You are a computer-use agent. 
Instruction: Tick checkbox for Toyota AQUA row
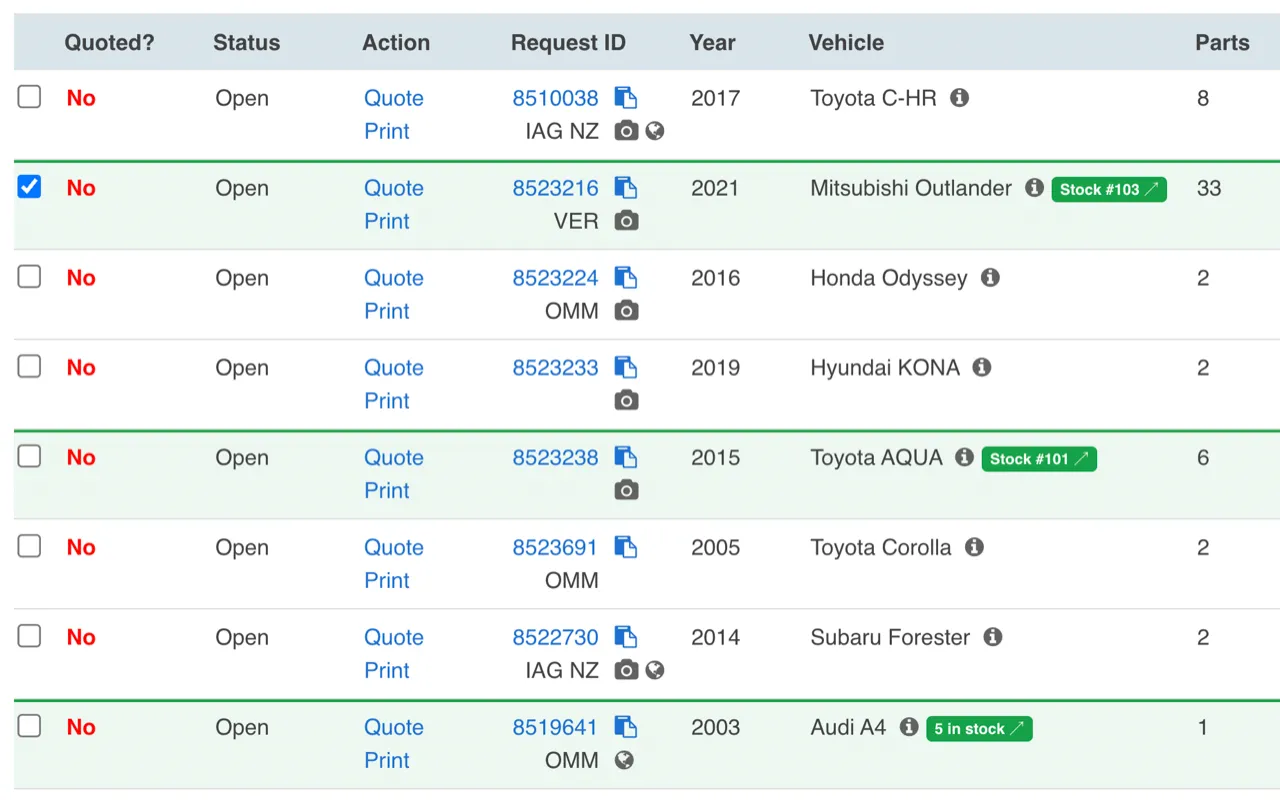point(30,456)
